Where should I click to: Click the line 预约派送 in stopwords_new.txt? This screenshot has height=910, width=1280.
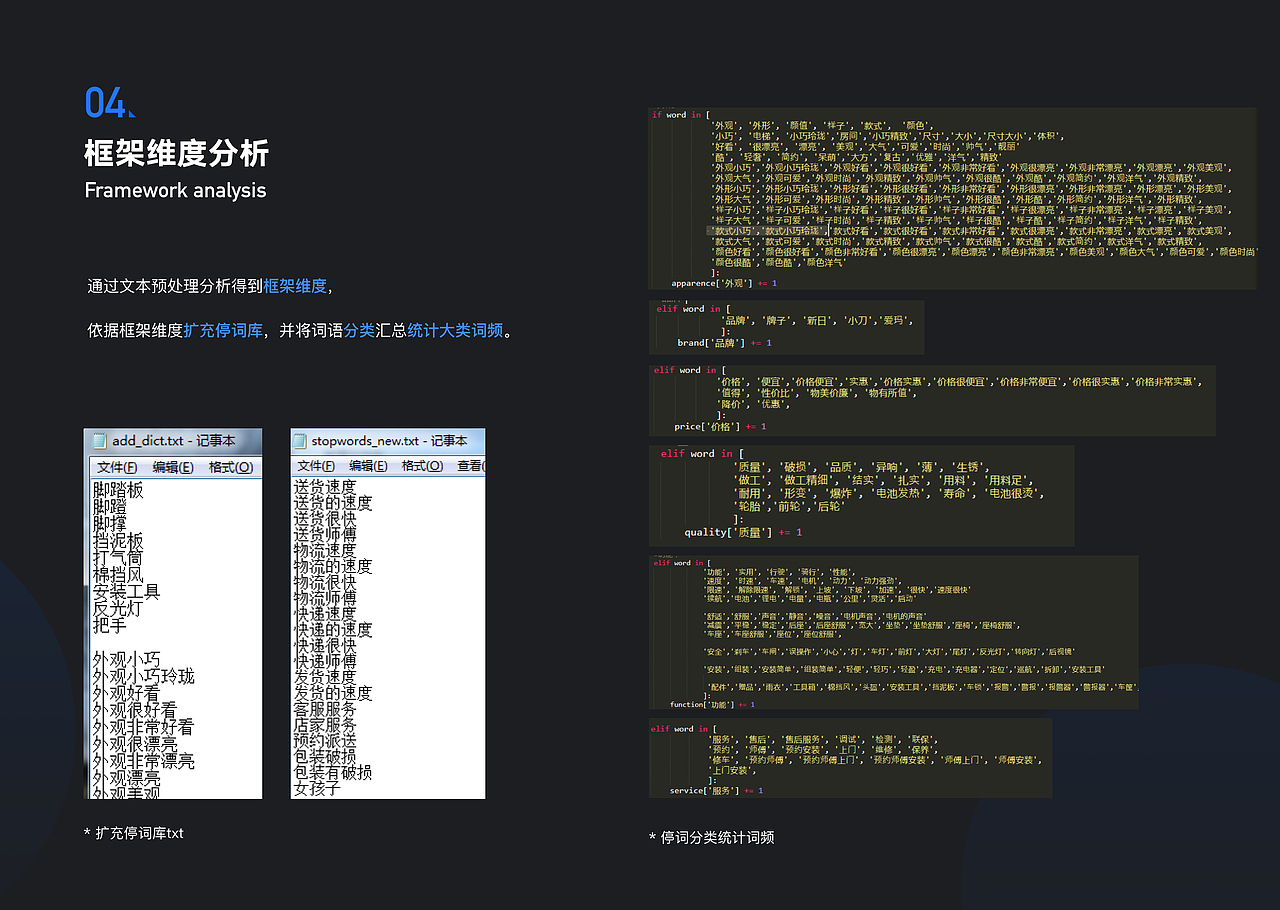pyautogui.click(x=324, y=741)
